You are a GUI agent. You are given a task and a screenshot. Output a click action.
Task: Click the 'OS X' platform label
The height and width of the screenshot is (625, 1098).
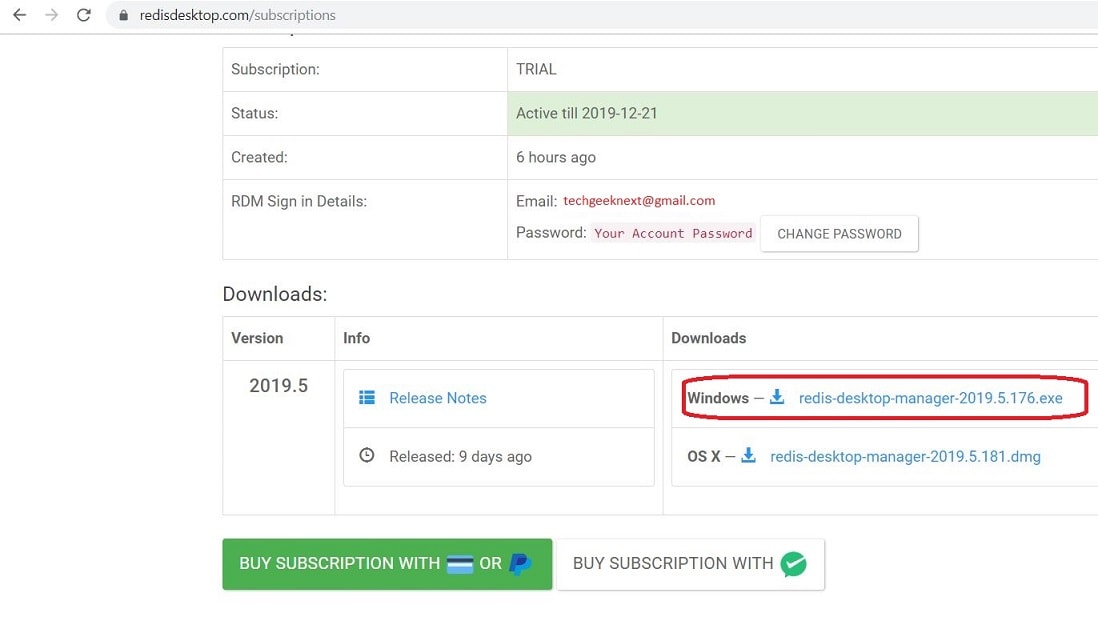[x=704, y=456]
